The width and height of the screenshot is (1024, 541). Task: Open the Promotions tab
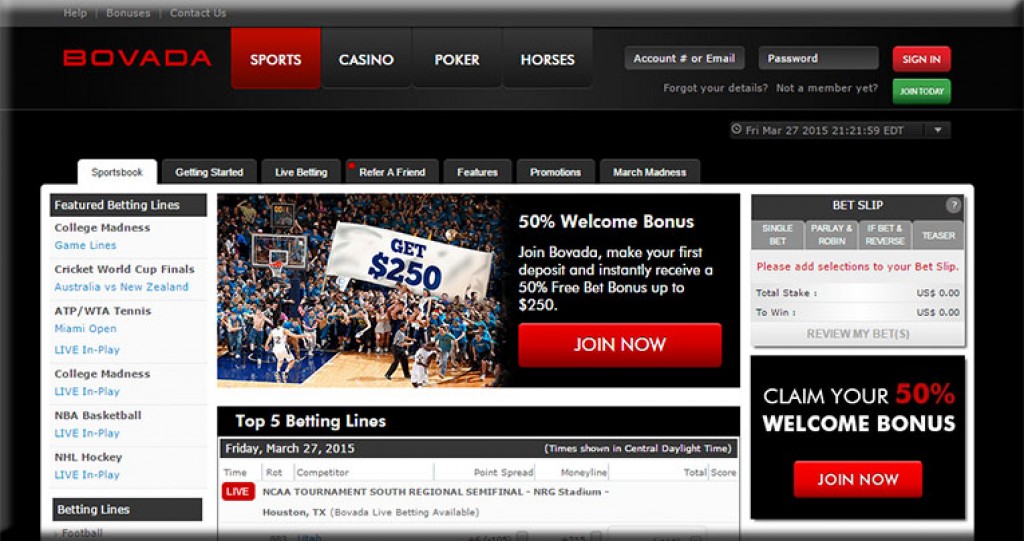pos(556,172)
